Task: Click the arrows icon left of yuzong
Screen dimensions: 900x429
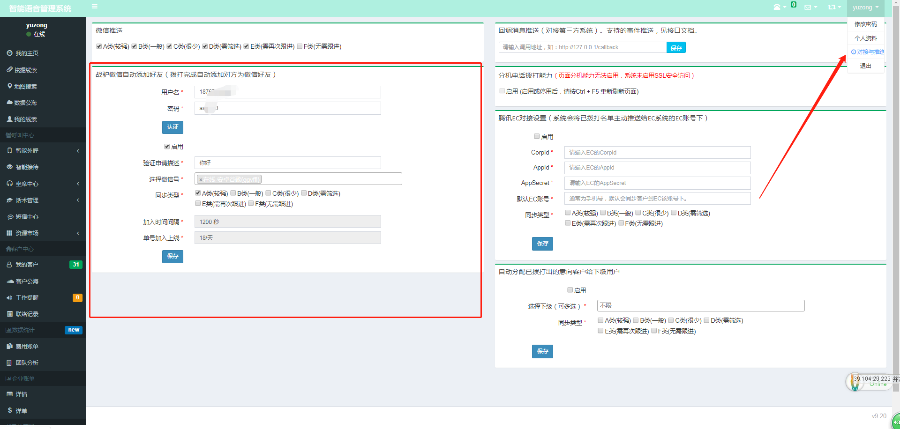Action: (833, 7)
